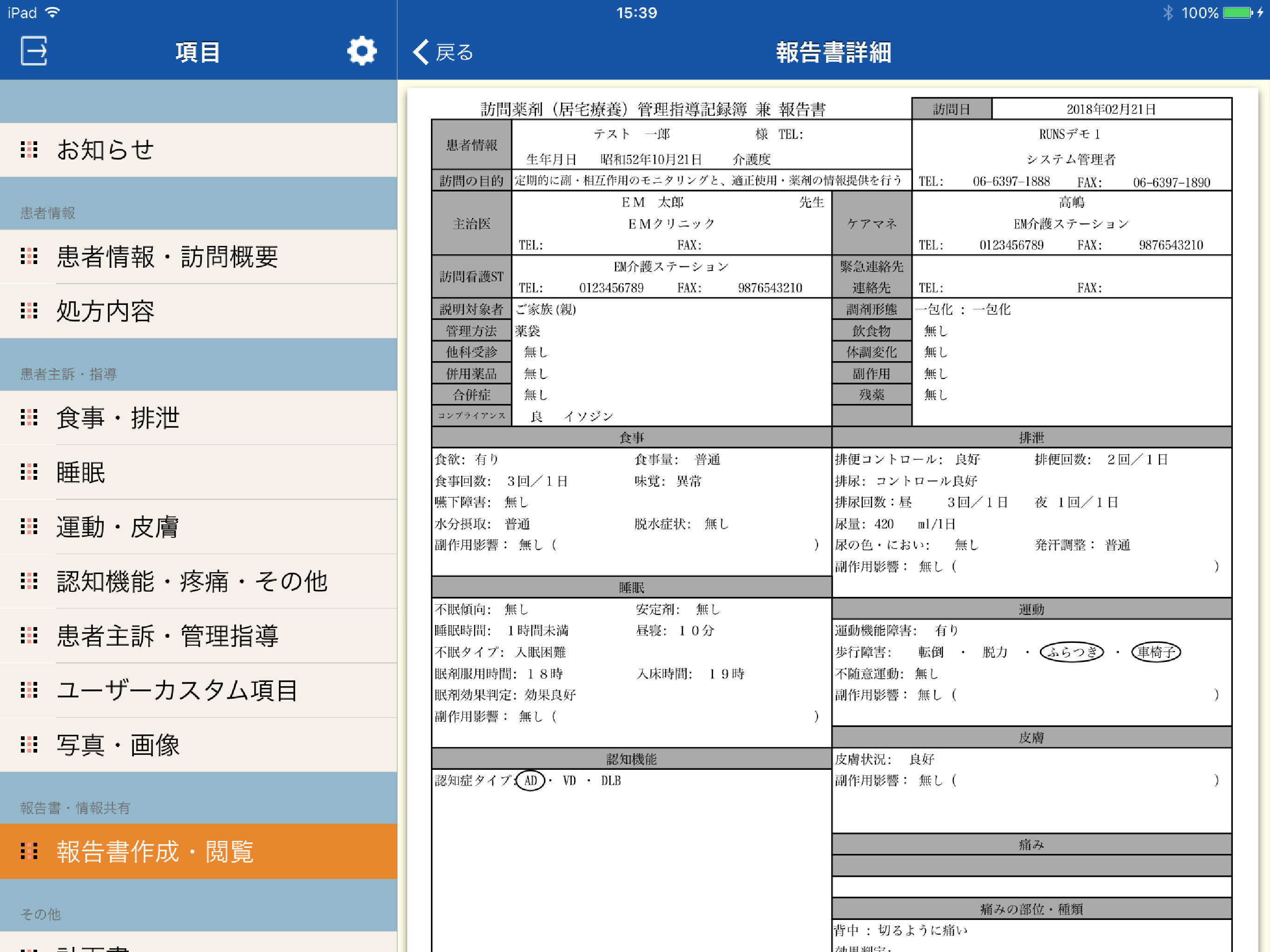Tap the logout icon in sidebar header

(x=34, y=52)
